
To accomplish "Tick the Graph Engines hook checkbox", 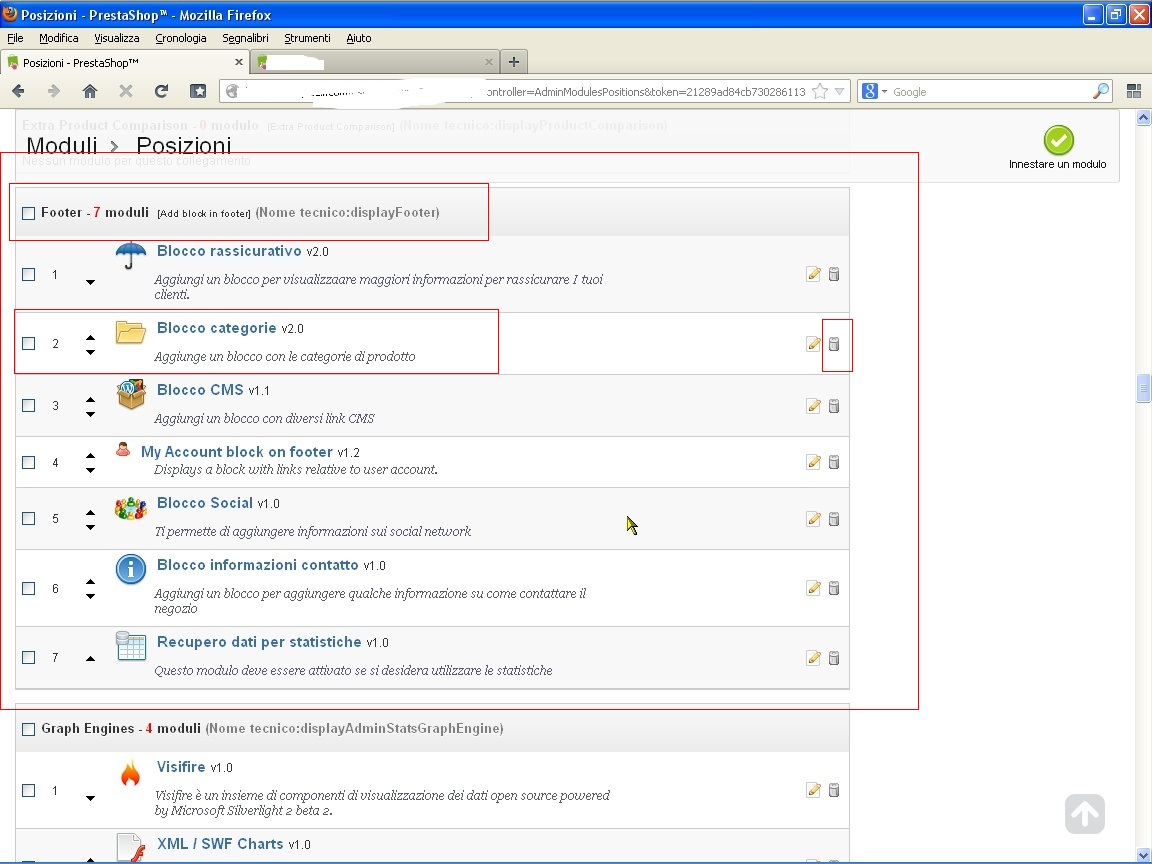I will coord(29,729).
